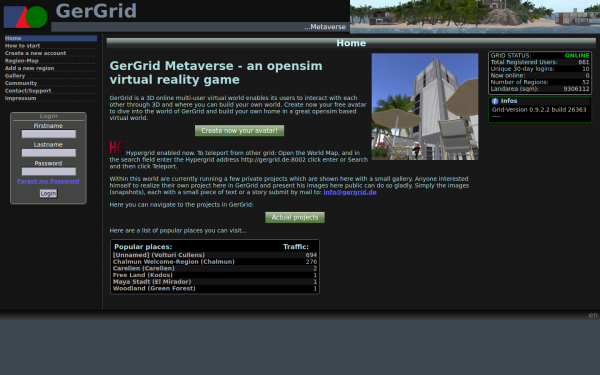This screenshot has width=600, height=375.
Task: Visit the Community page
Action: coord(21,83)
